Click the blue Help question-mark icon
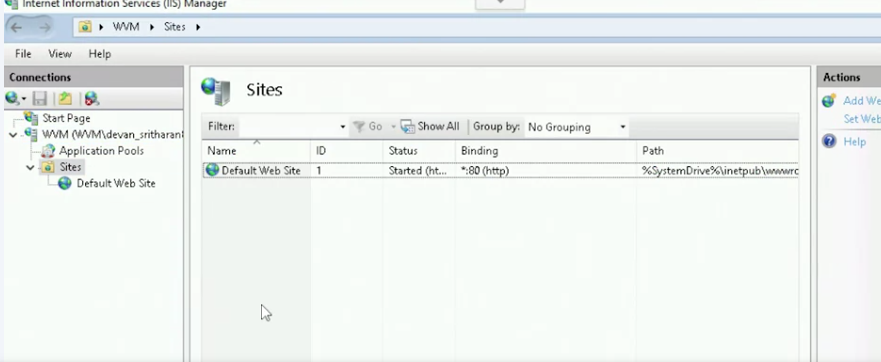881x362 pixels. 829,141
